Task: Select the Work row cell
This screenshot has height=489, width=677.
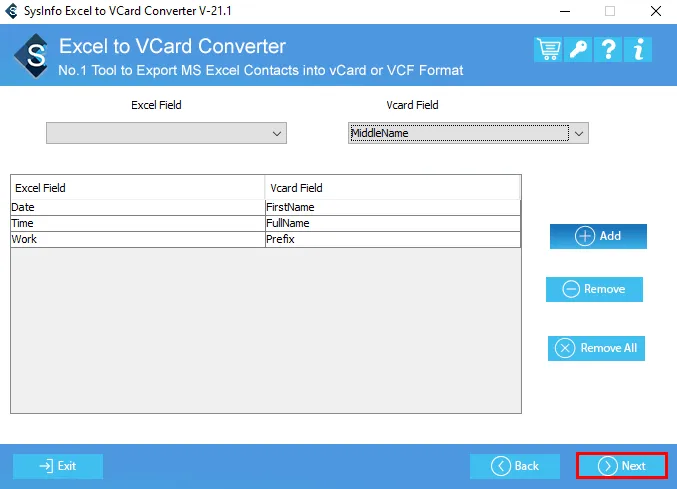Action: click(x=138, y=239)
